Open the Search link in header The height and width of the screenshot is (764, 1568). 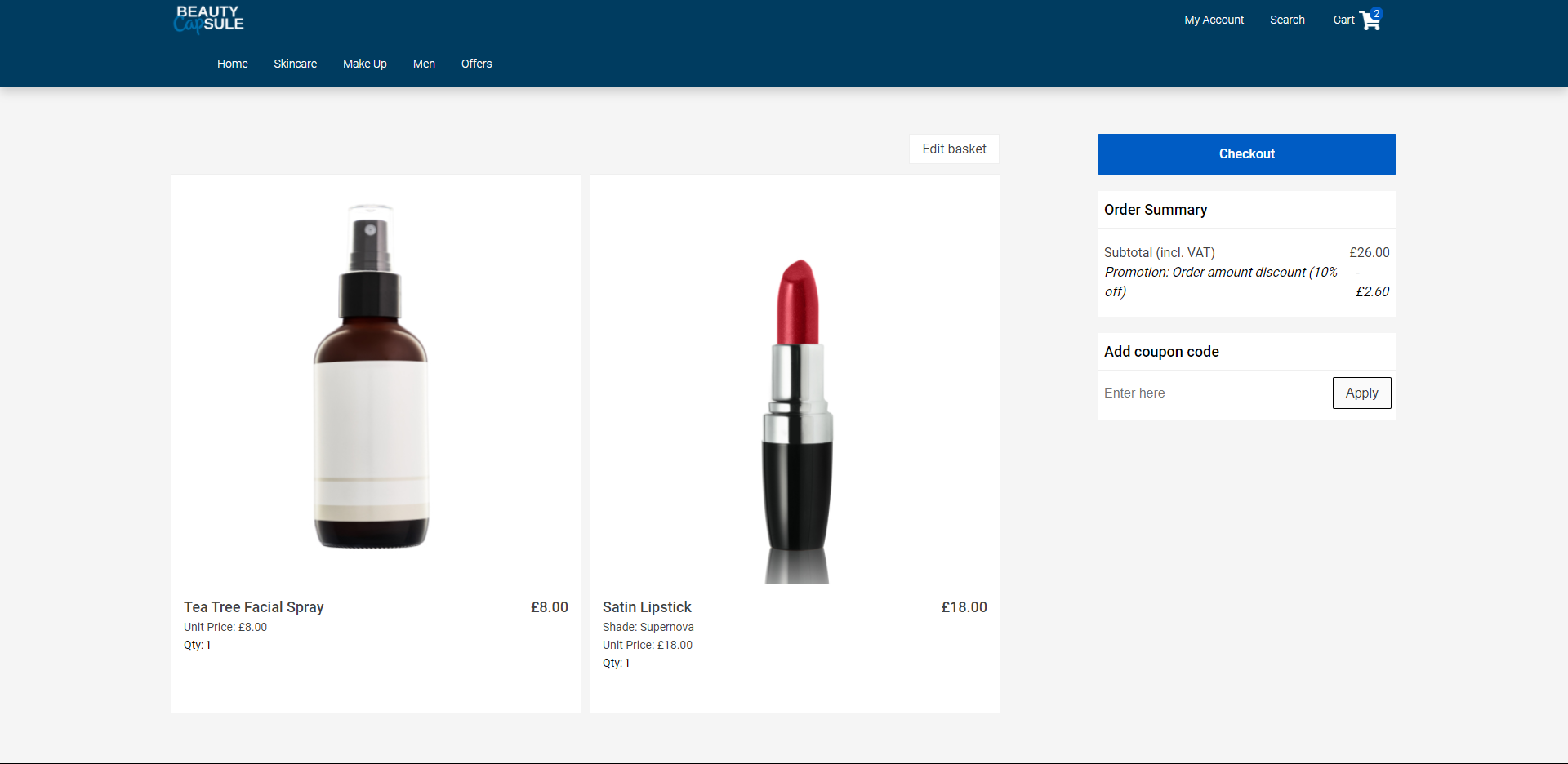click(x=1287, y=20)
